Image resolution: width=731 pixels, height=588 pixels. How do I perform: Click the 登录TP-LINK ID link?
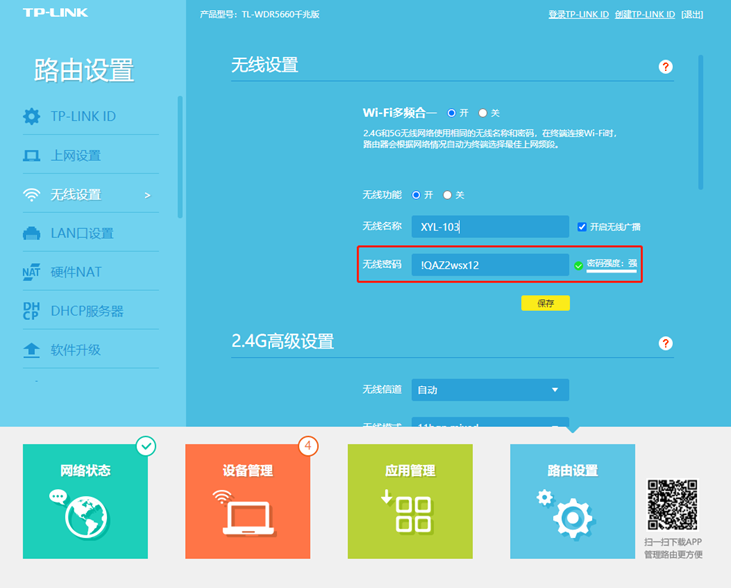pyautogui.click(x=578, y=14)
